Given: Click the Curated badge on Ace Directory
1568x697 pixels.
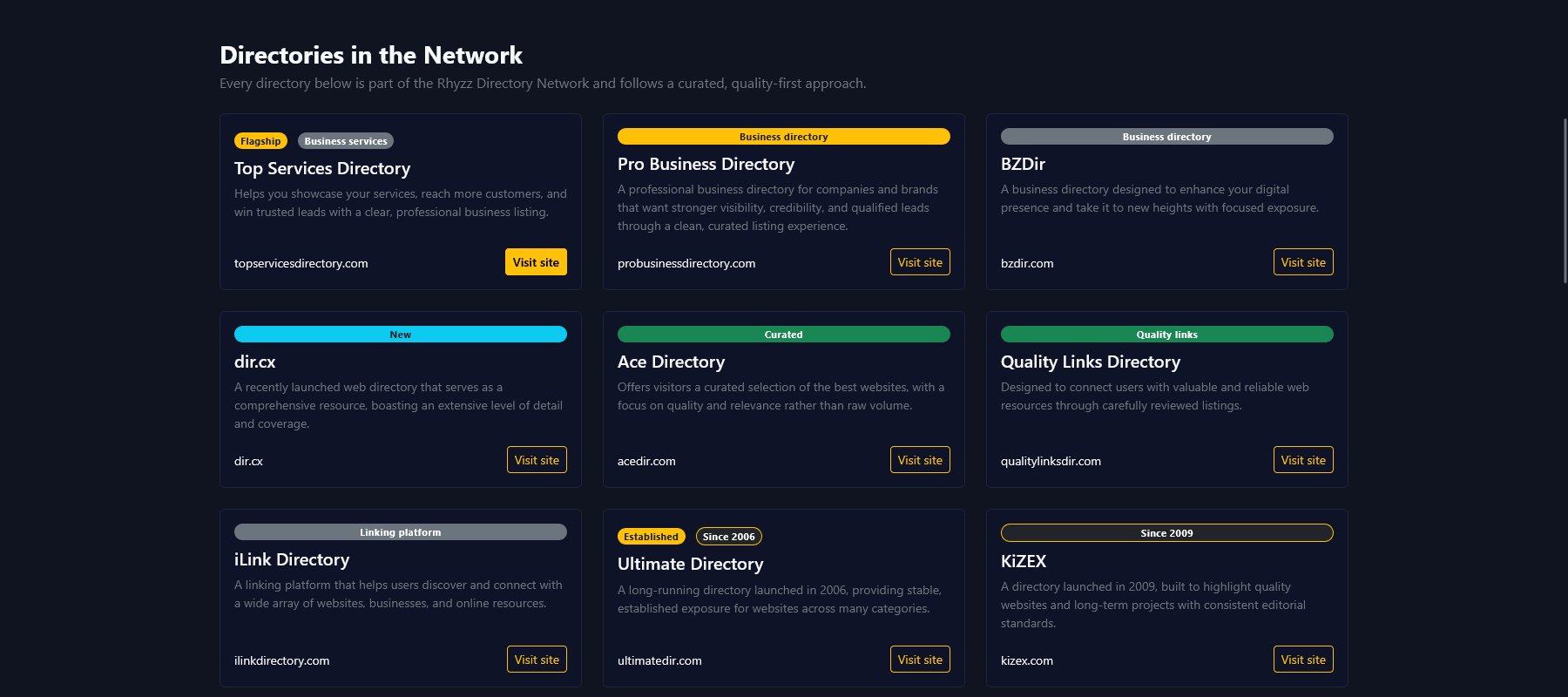Looking at the screenshot, I should (x=783, y=334).
